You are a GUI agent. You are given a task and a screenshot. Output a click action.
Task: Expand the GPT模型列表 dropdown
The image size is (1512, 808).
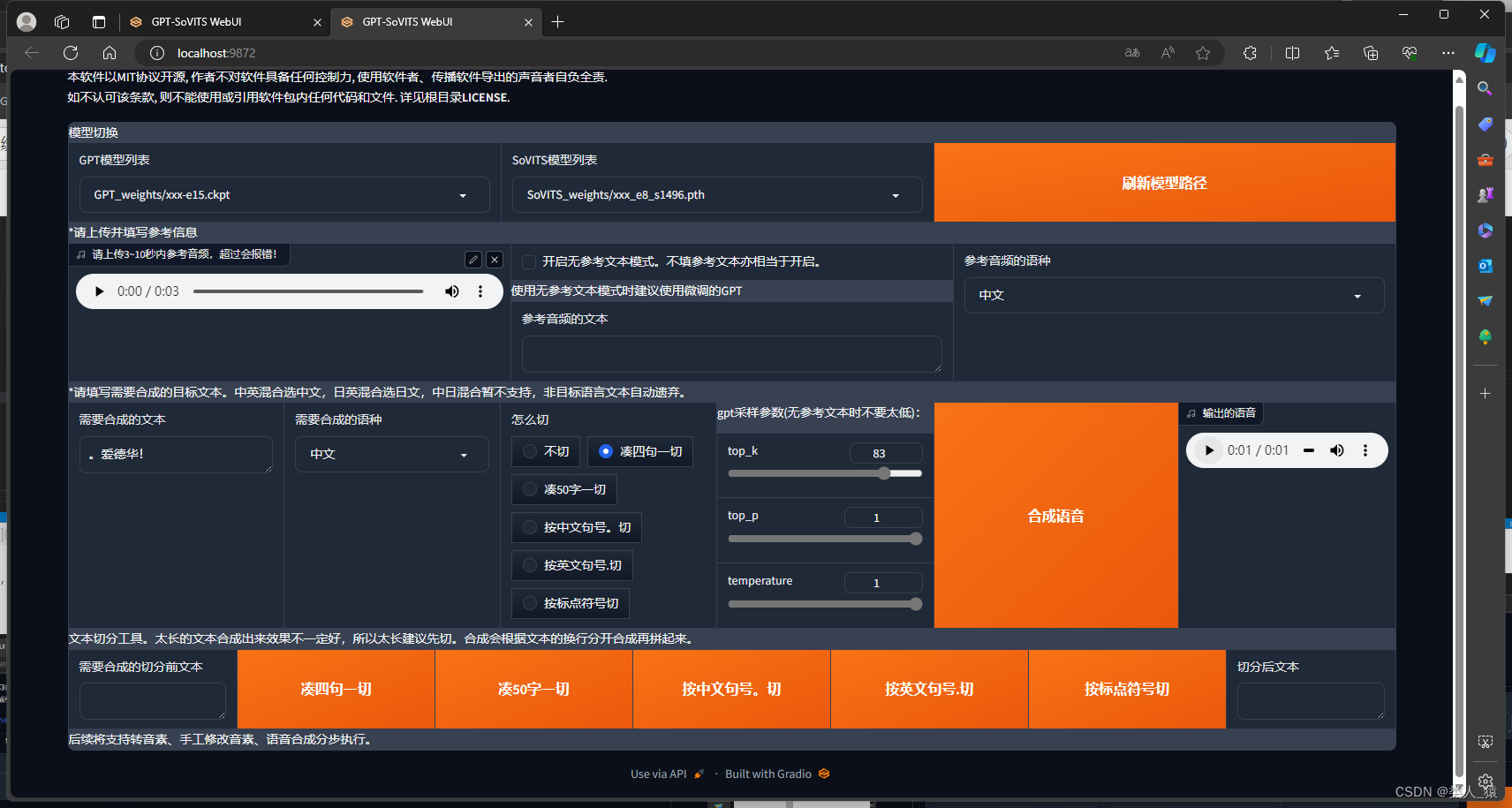coord(284,195)
